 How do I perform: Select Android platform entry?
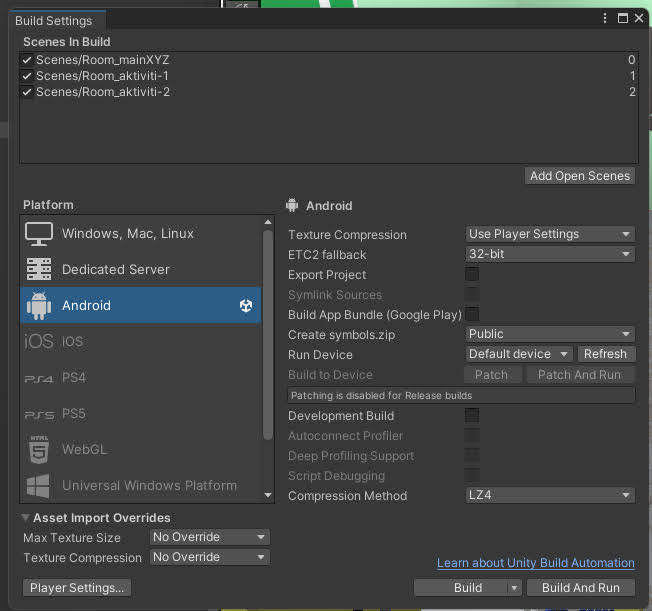click(141, 305)
